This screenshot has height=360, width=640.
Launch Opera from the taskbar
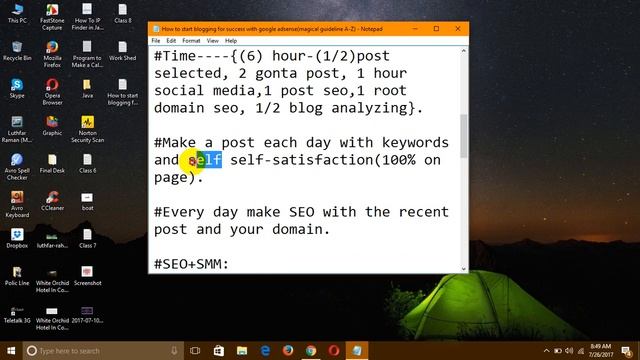tap(334, 351)
